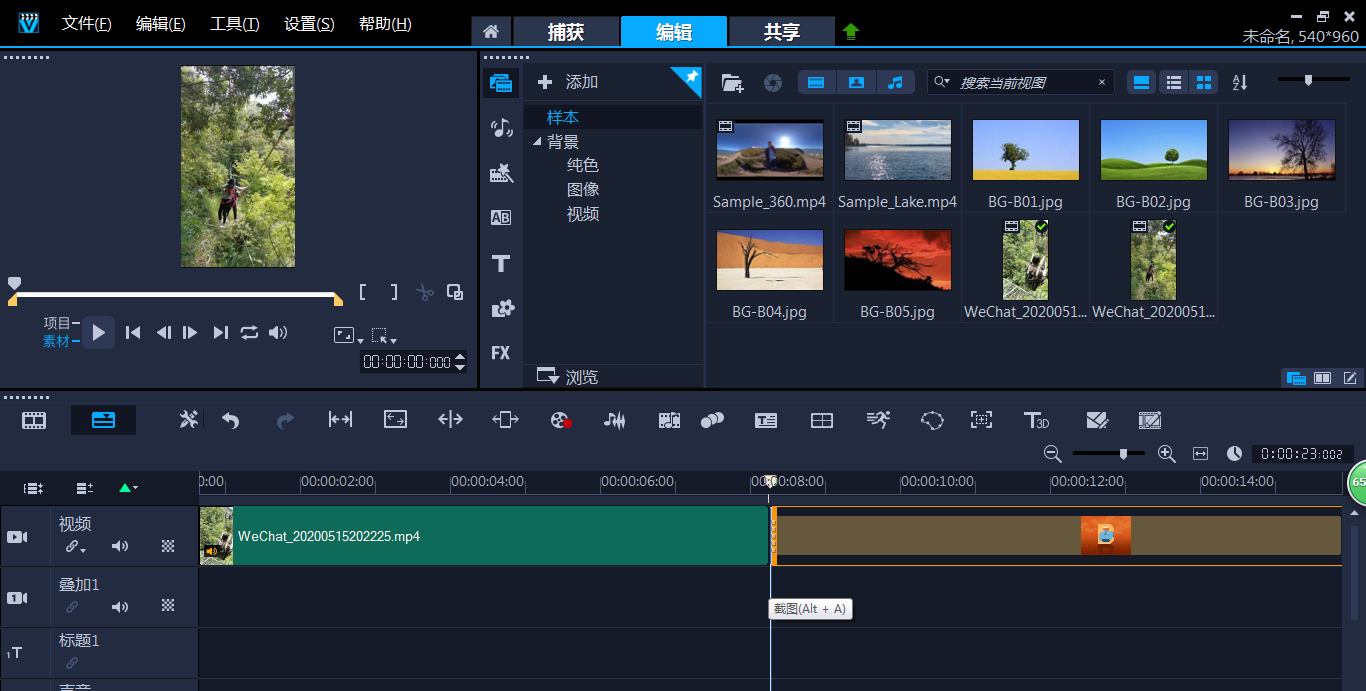The width and height of the screenshot is (1366, 691).
Task: Expand the 浏览 browse button
Action: 567,376
